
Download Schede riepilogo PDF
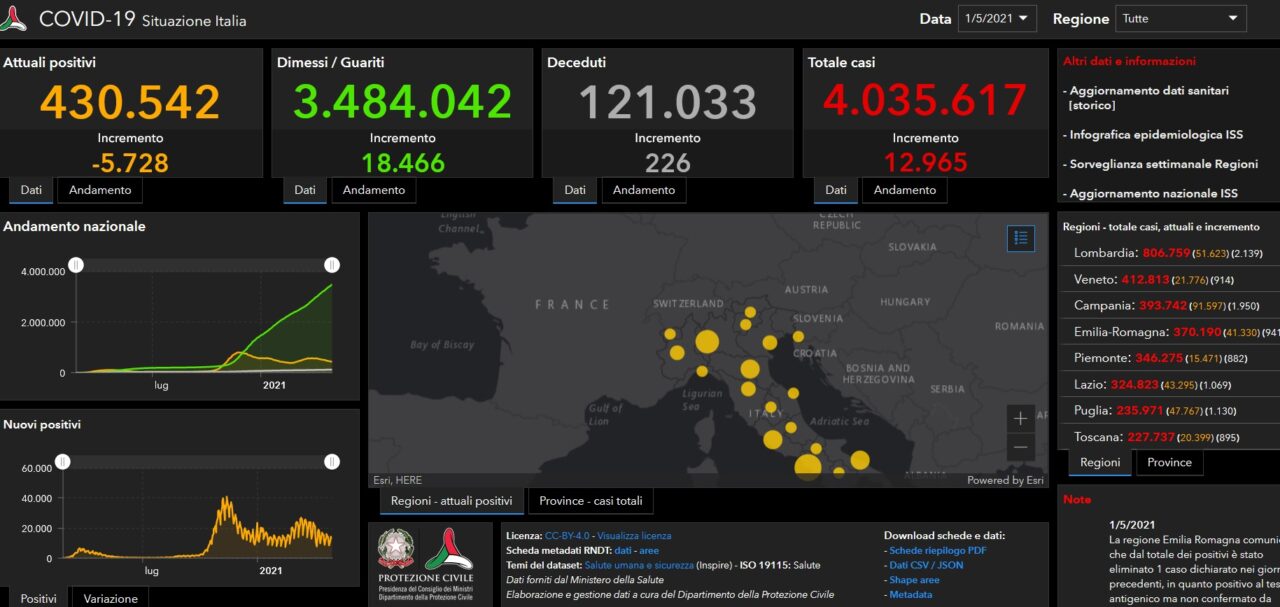pyautogui.click(x=937, y=551)
